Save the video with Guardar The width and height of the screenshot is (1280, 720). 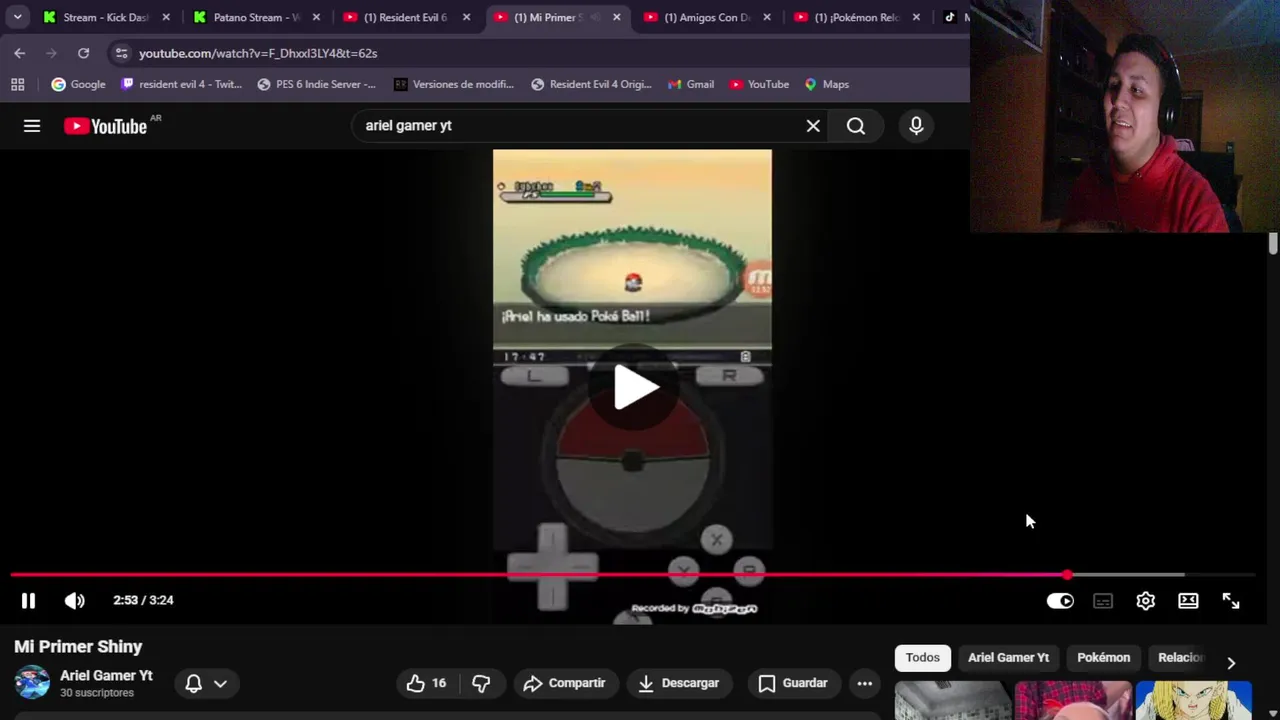tap(793, 683)
